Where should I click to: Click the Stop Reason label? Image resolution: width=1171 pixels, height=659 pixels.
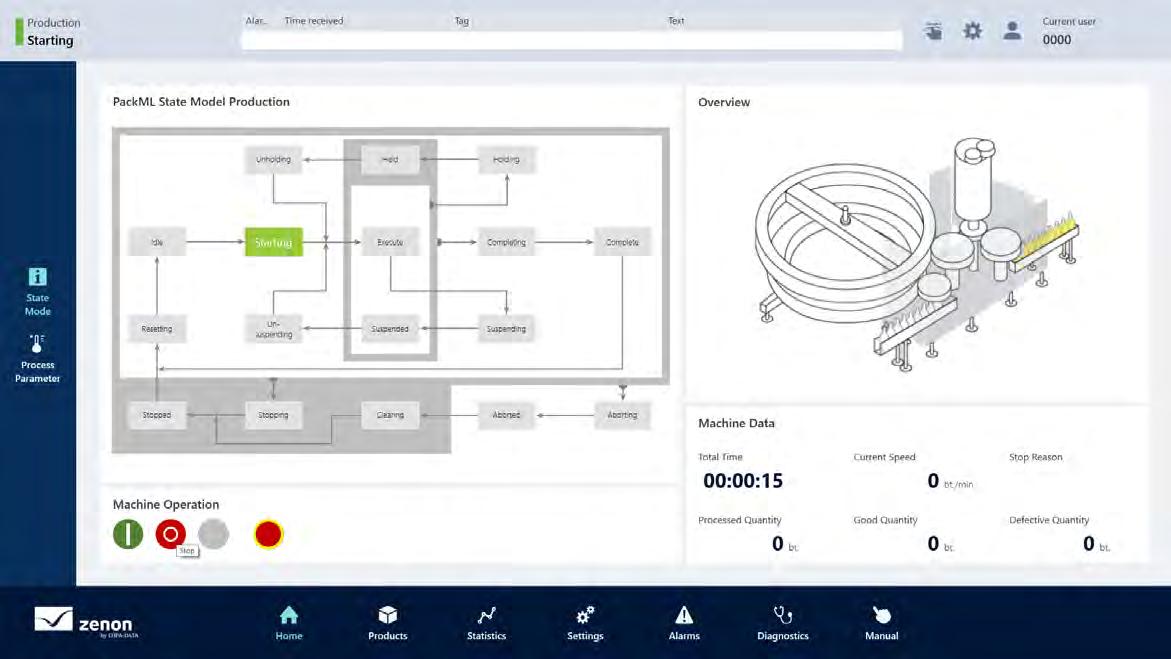(x=1035, y=457)
